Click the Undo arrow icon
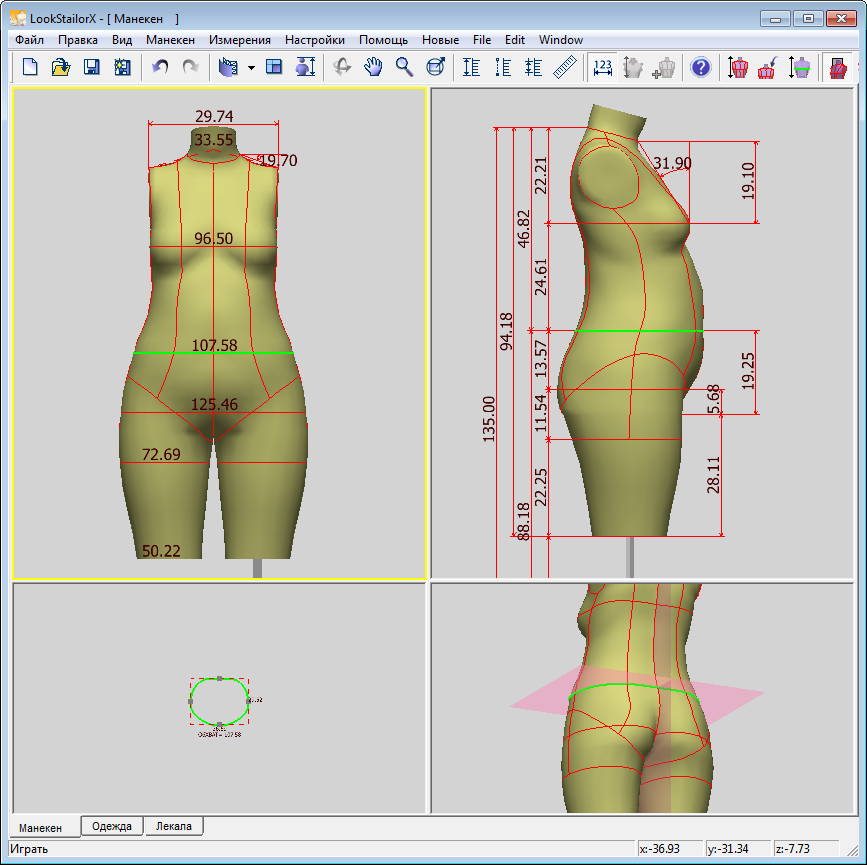 point(160,67)
